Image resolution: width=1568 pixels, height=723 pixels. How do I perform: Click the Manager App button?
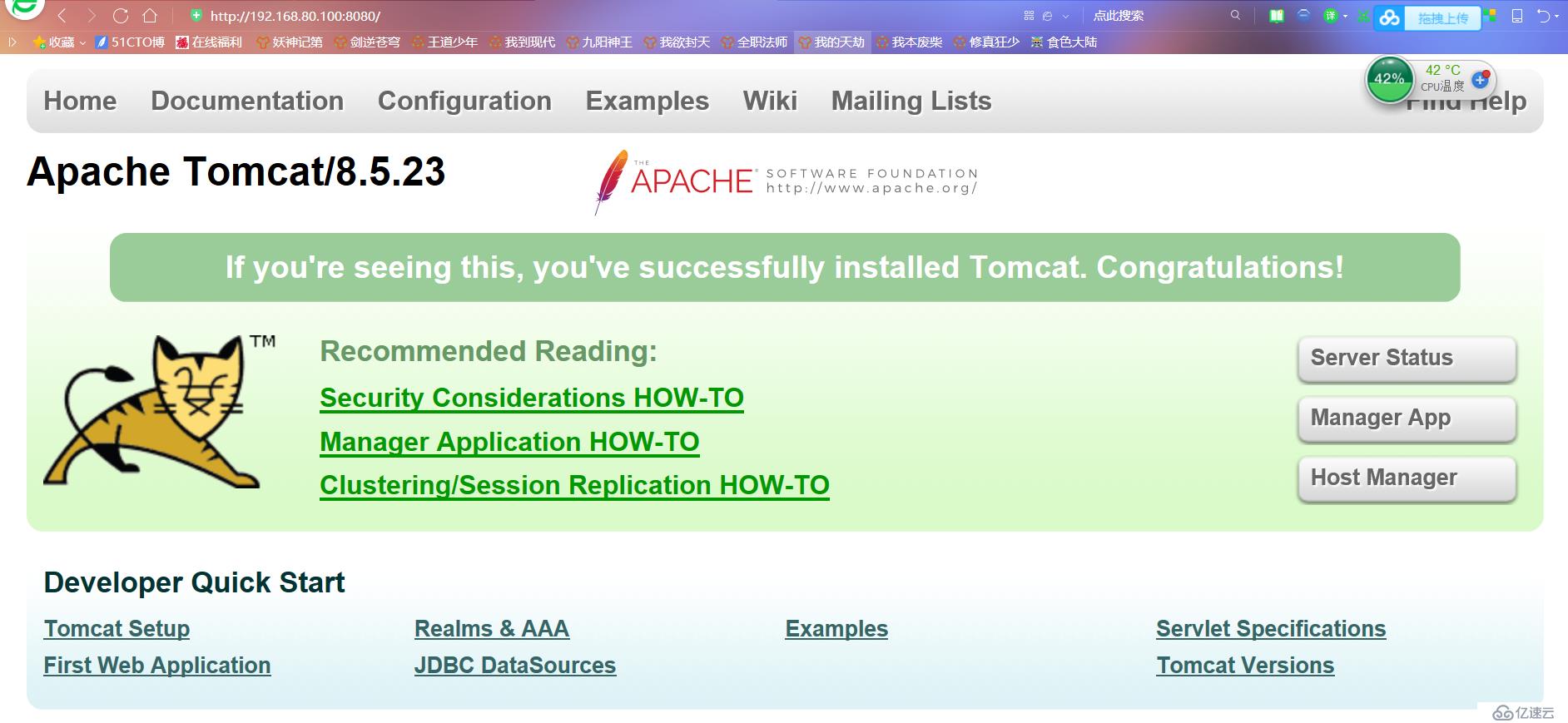(1407, 418)
